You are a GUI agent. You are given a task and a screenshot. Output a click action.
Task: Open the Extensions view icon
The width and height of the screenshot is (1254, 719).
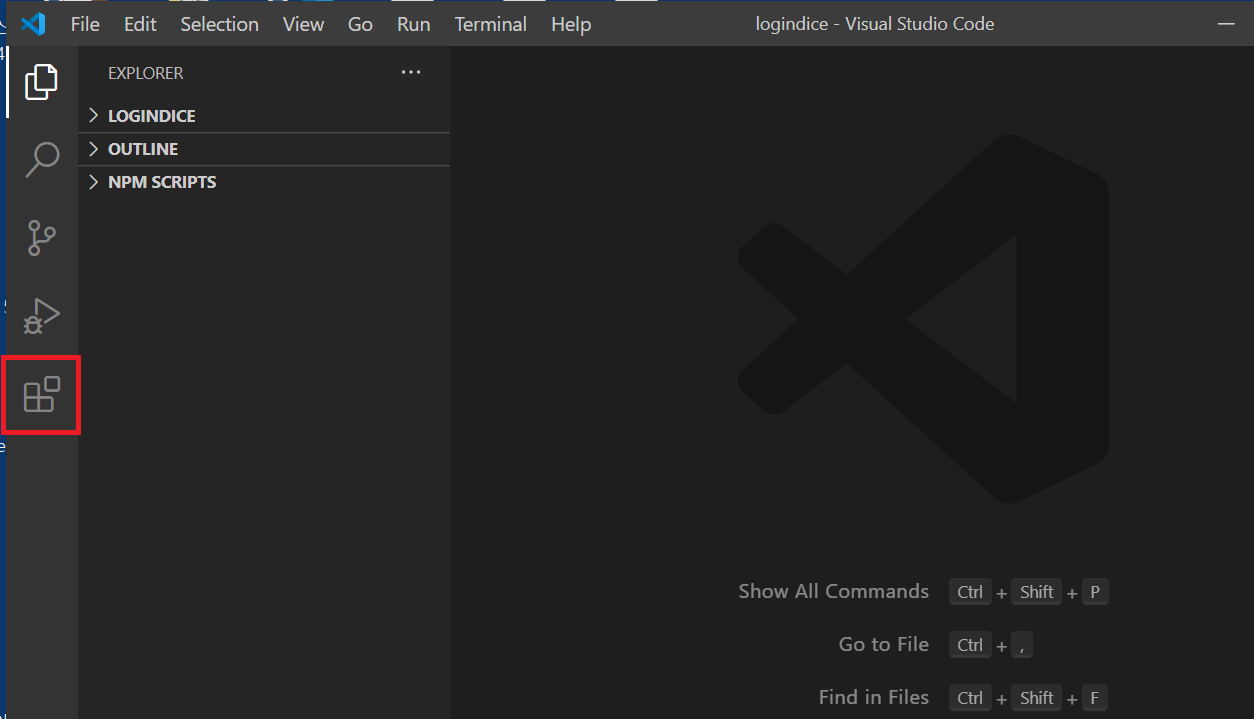pos(41,395)
